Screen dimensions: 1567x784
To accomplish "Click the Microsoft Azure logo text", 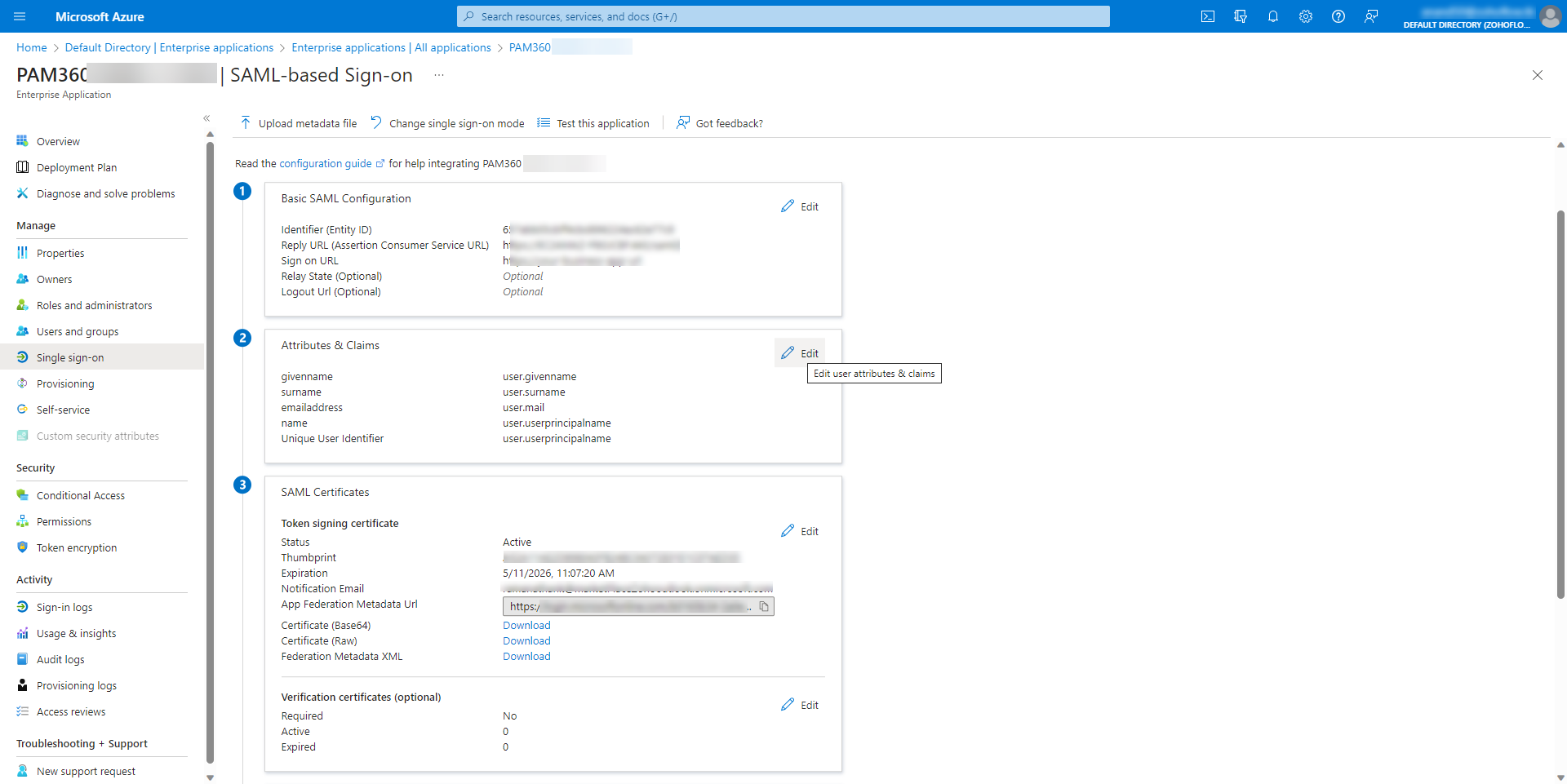I will point(100,16).
